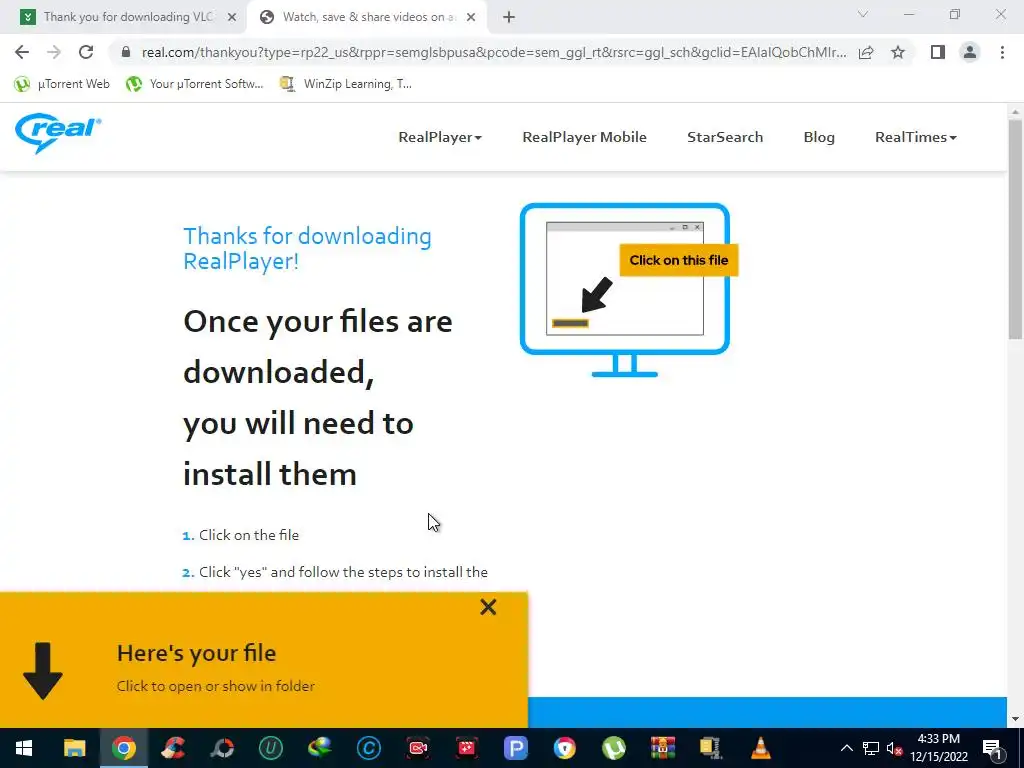The width and height of the screenshot is (1024, 768).
Task: Close the yellow 'Here's your file' banner
Action: click(488, 607)
